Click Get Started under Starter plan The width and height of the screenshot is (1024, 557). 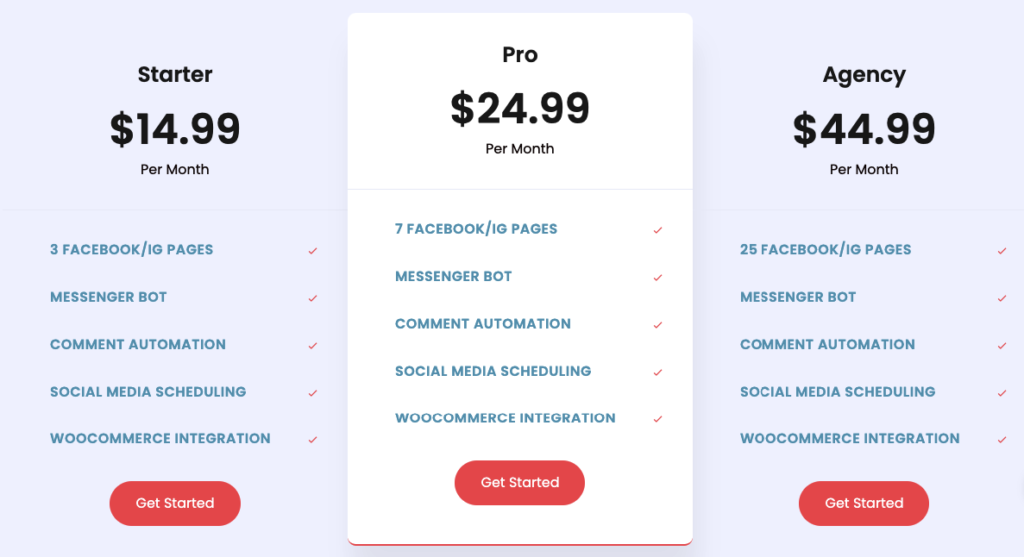[x=175, y=503]
